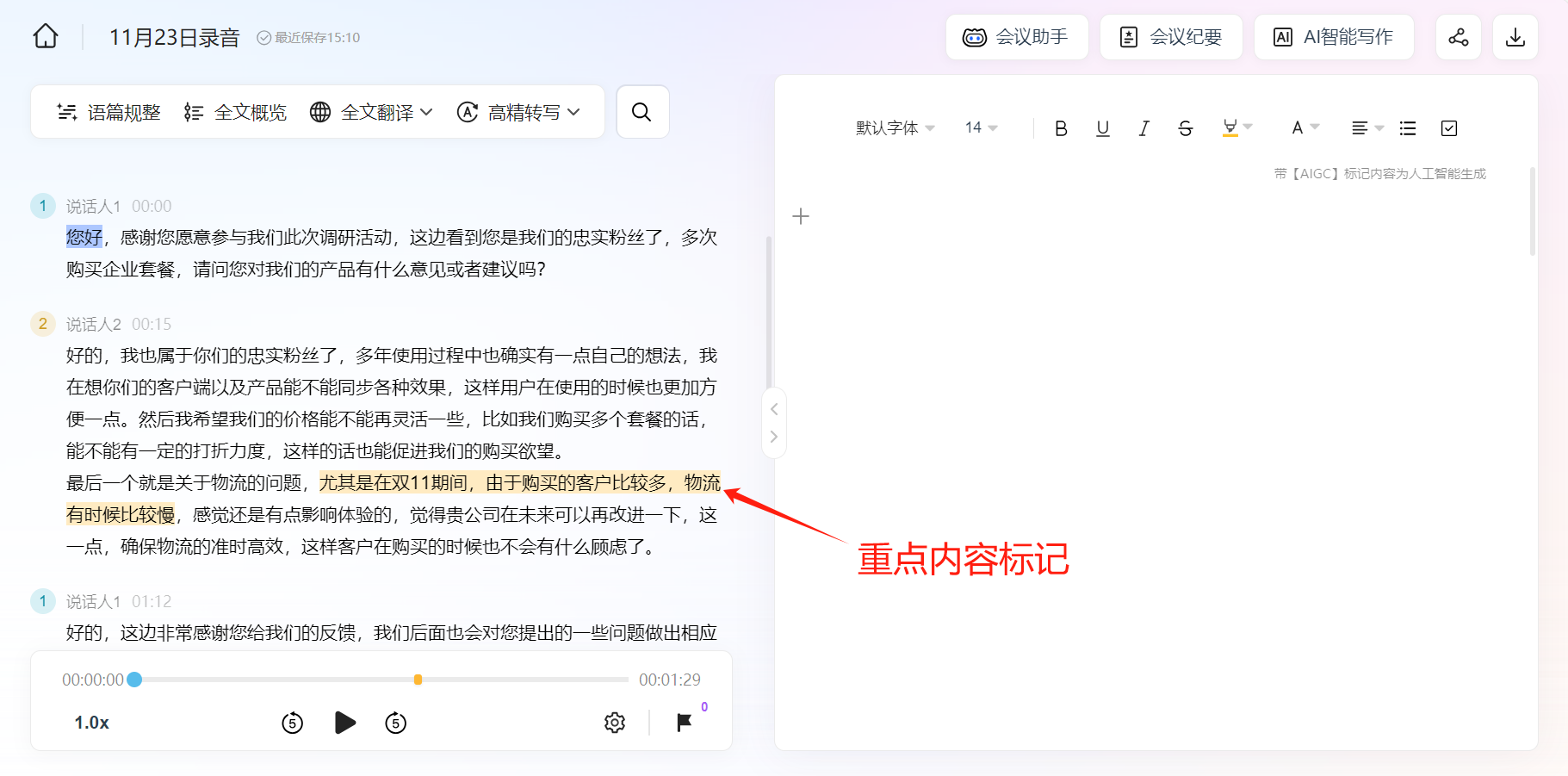Screen dimensions: 1568x776
Task: Open the 会议纪要 button
Action: [x=1171, y=37]
